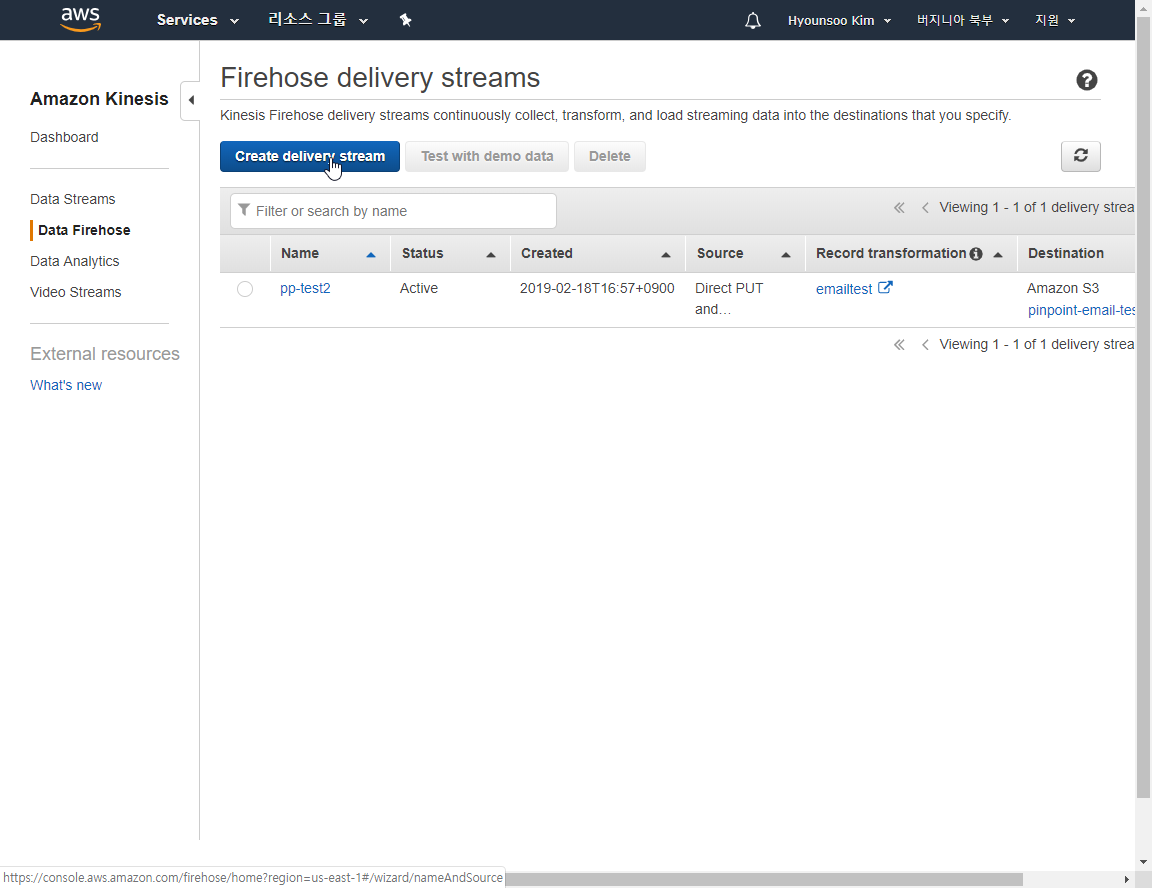1152x888 pixels.
Task: Click the refresh icon button
Action: 1081,156
